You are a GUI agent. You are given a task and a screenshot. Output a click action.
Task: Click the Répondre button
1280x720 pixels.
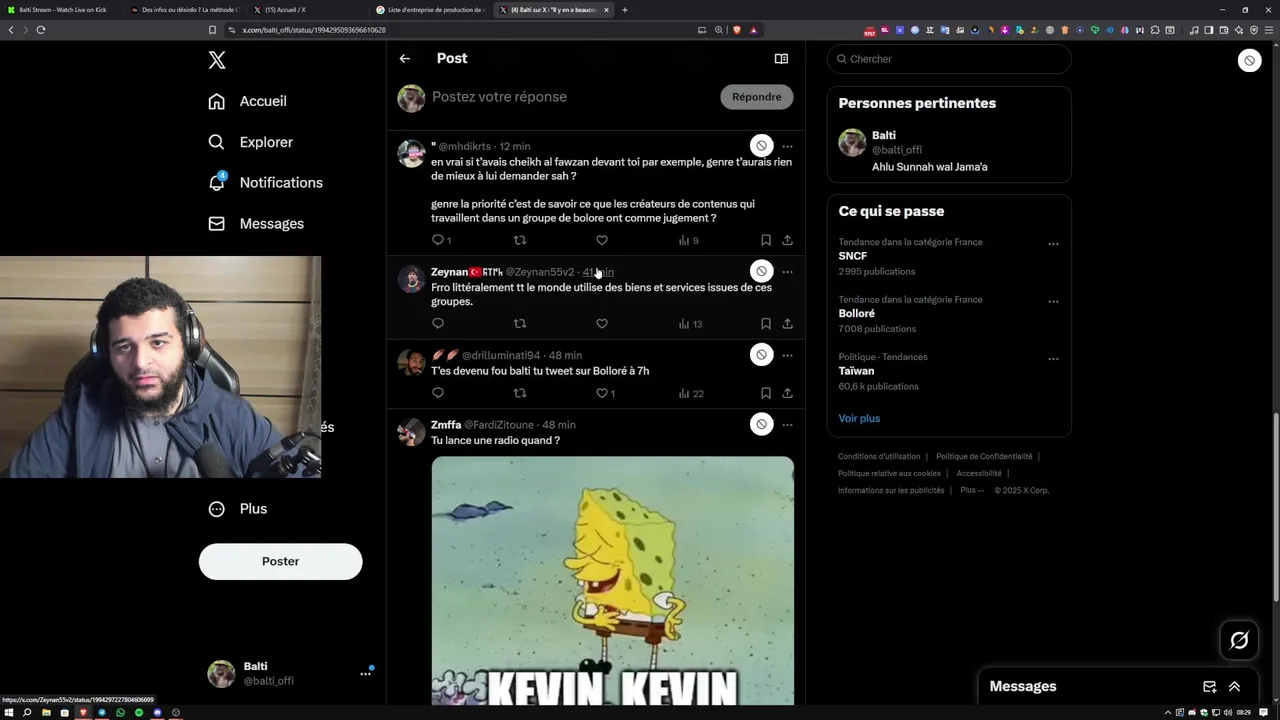click(756, 97)
